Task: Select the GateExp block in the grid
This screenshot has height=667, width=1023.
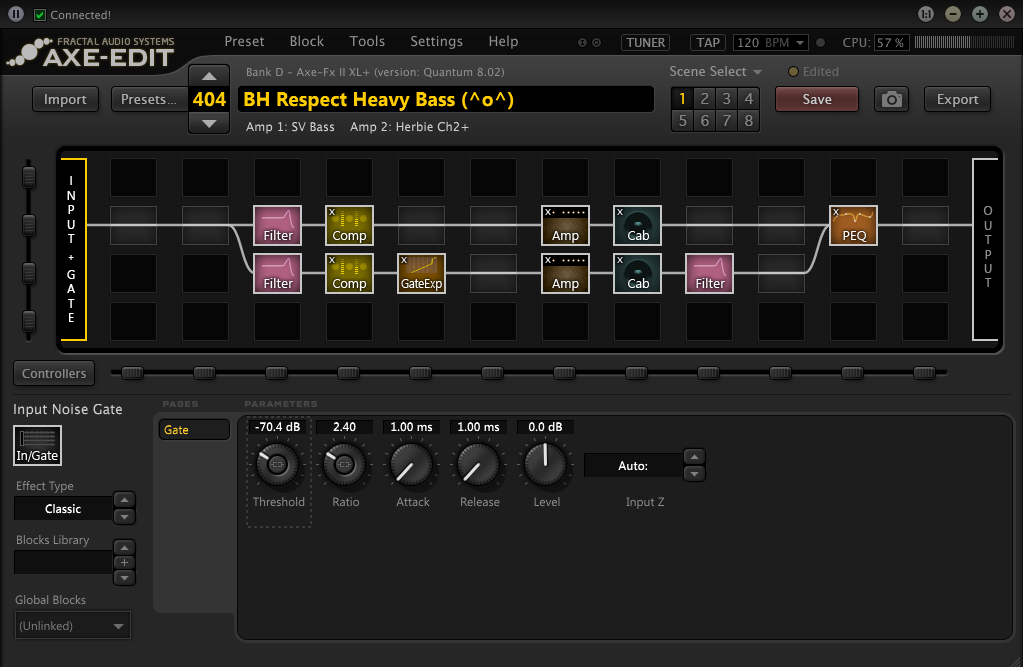Action: (421, 273)
